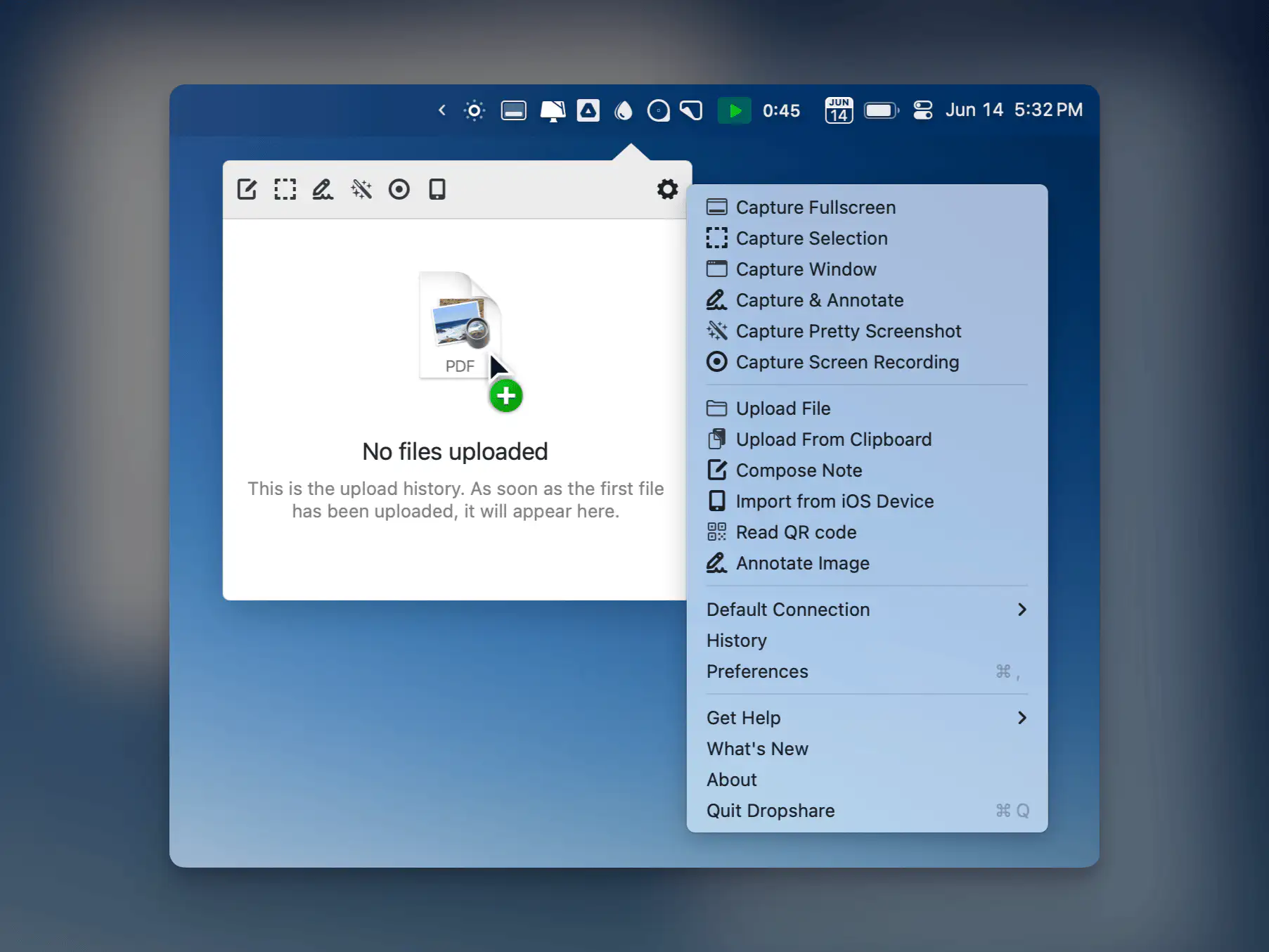This screenshot has height=952, width=1269.
Task: Click the Pretty Screenshot toolbar icon
Action: tap(361, 189)
